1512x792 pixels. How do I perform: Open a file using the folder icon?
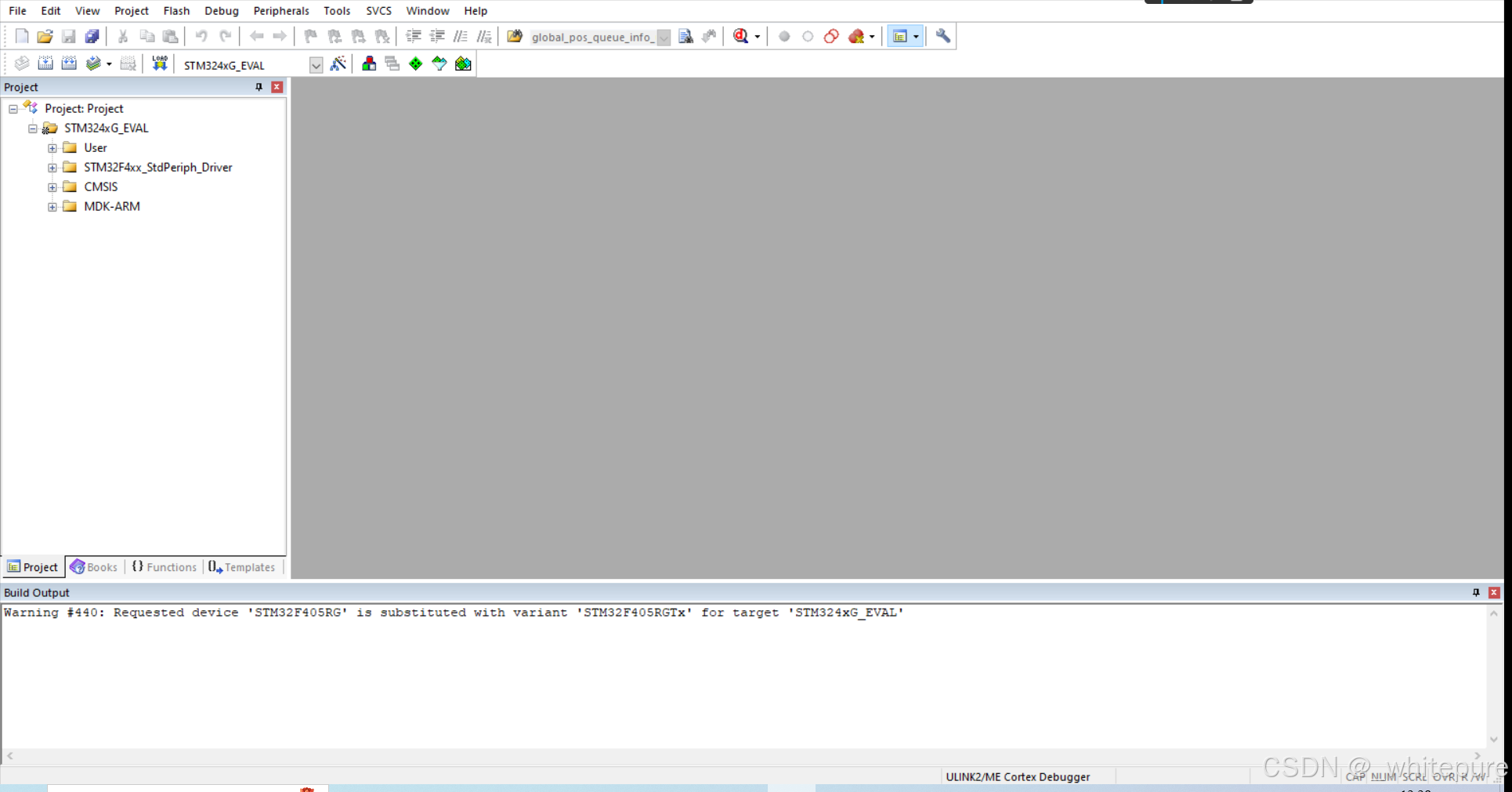45,36
